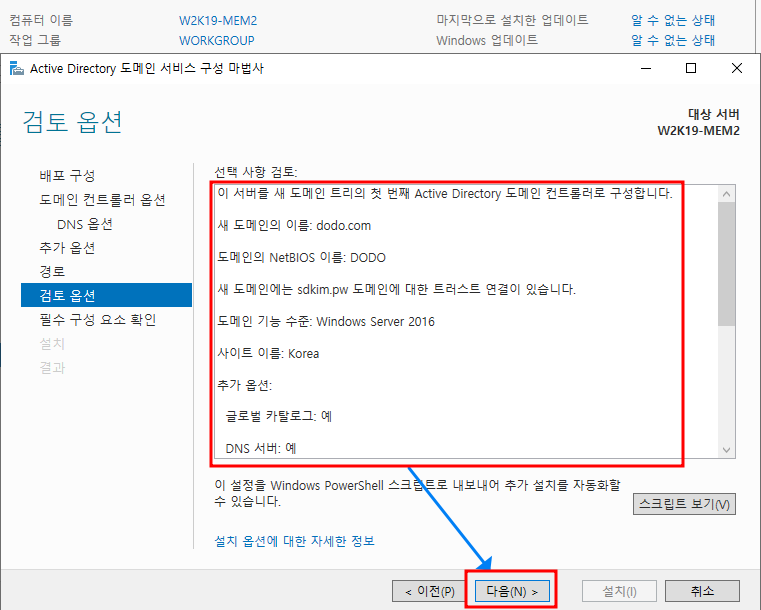Select the highlighted 검토 옵션 step in the sidebar

[x=106, y=295]
